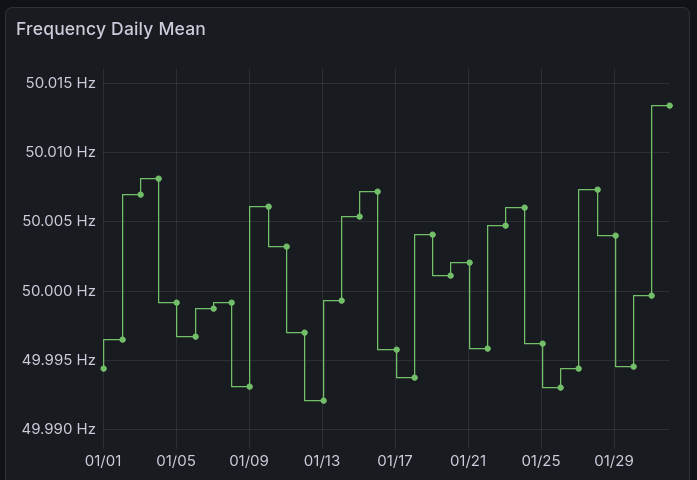The image size is (697, 480).
Task: Click the highest data point near 50.013 Hz
Action: click(x=670, y=106)
